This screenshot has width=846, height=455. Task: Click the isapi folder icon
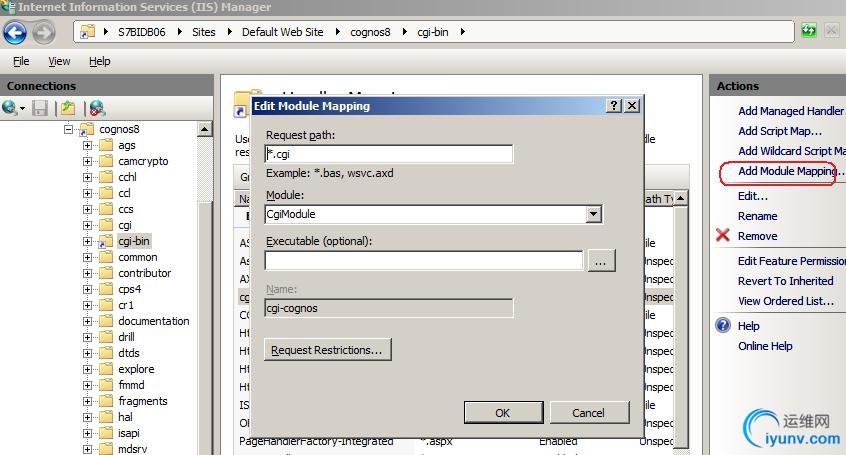[x=106, y=433]
